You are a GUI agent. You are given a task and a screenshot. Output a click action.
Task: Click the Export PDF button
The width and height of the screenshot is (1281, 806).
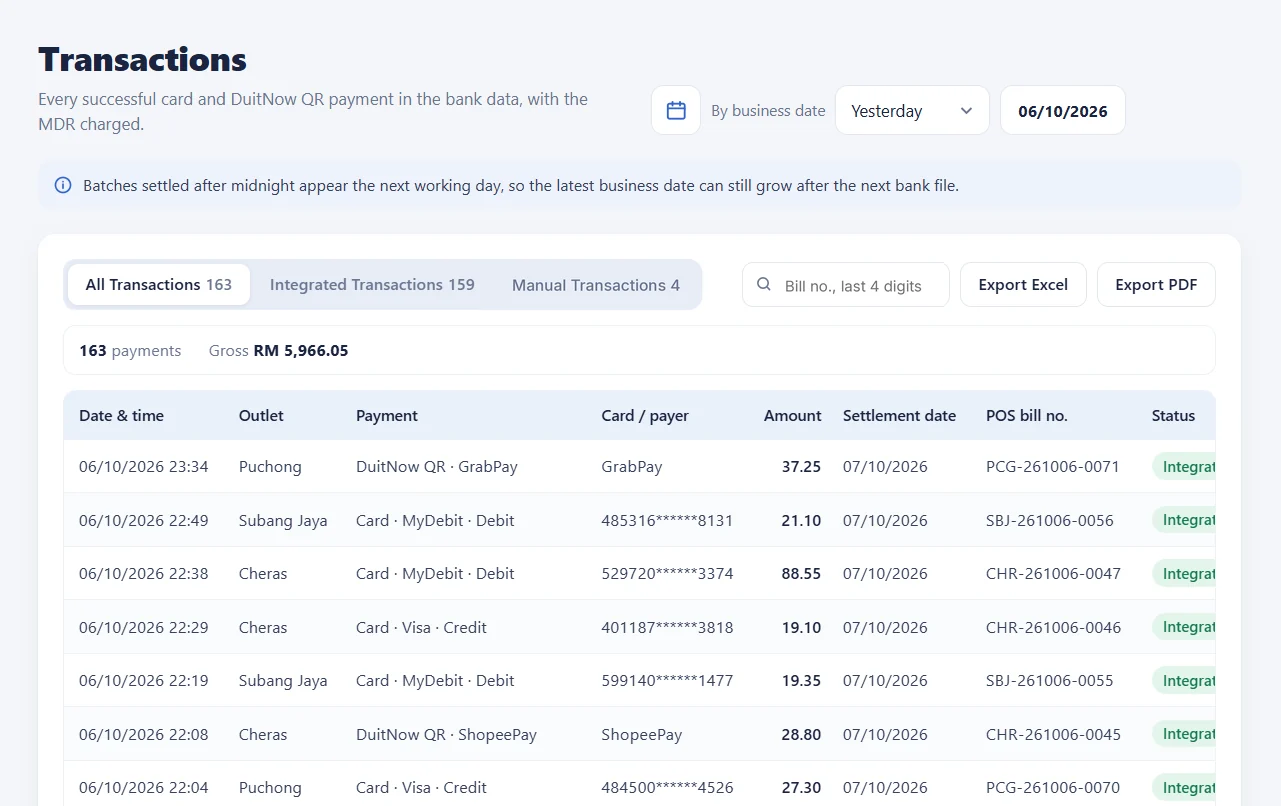coord(1156,285)
